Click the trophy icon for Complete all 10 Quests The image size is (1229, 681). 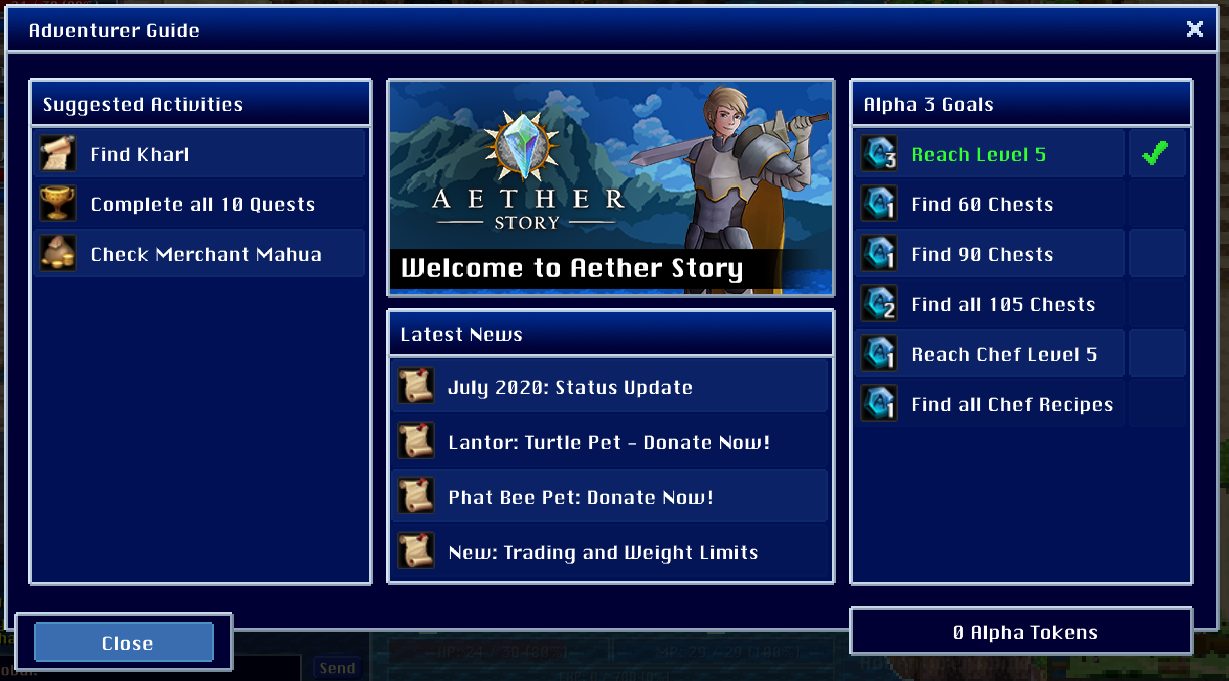[58, 204]
